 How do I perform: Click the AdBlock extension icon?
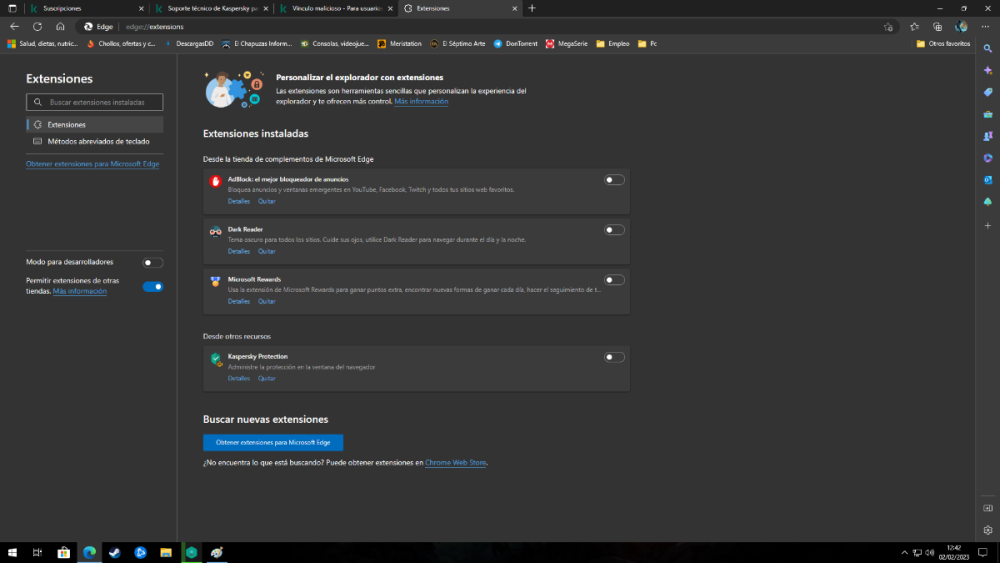click(216, 181)
